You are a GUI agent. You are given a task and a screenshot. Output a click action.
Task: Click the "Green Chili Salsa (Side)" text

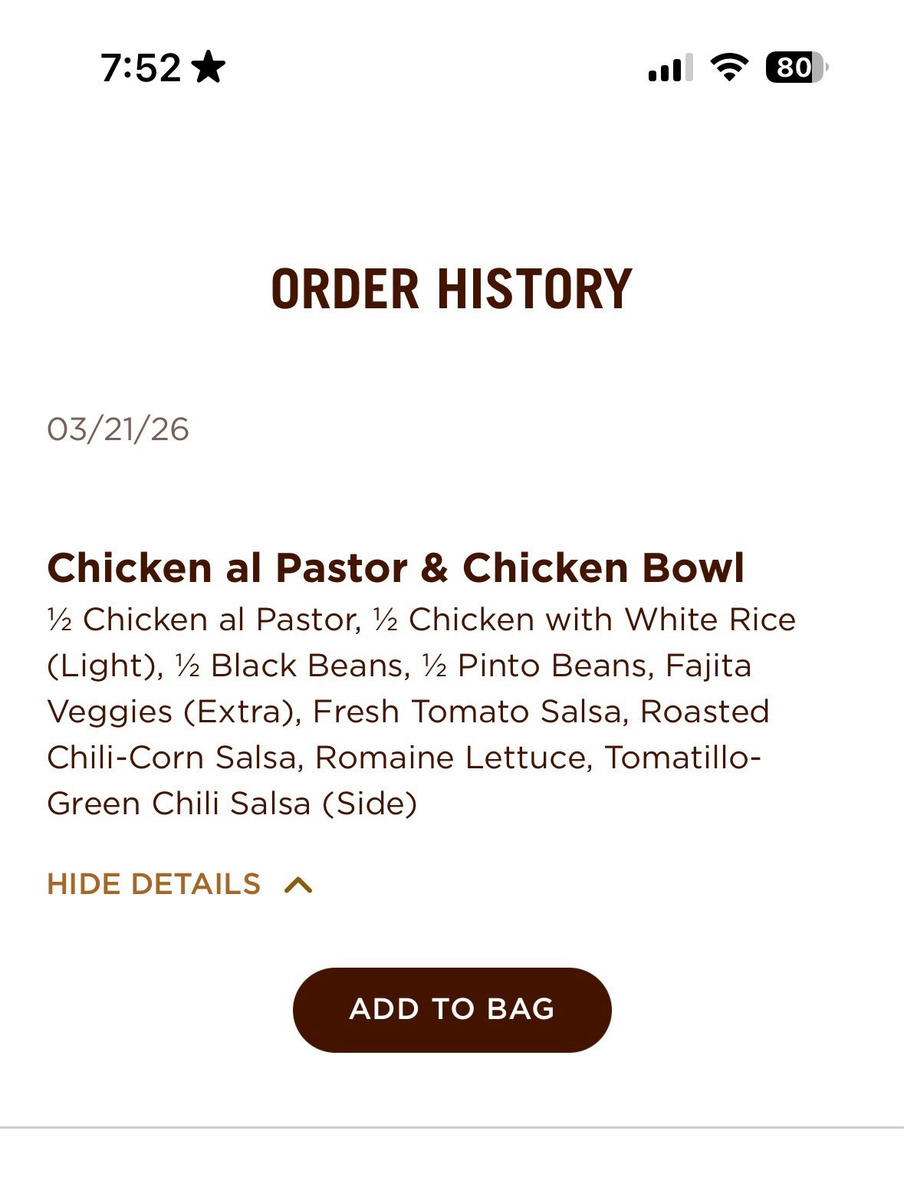[x=232, y=804]
